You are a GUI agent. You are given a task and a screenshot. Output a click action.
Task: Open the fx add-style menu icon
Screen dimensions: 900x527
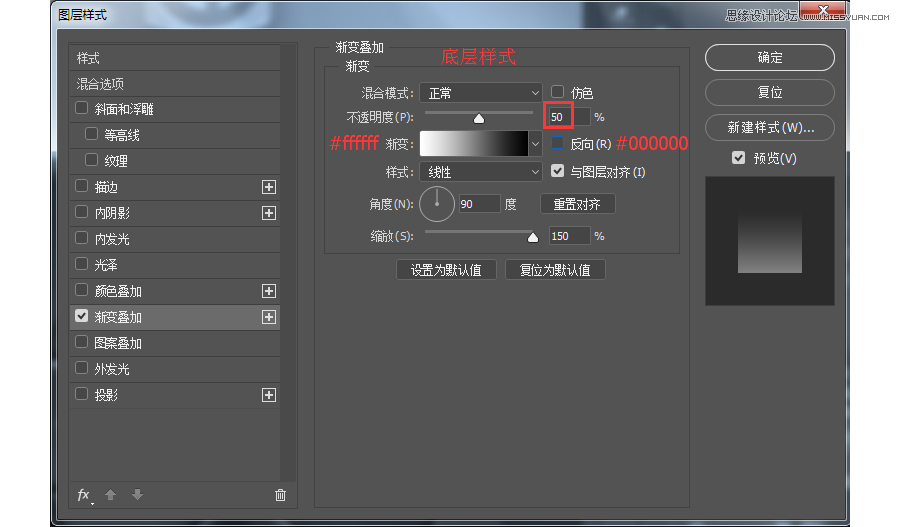[84, 495]
